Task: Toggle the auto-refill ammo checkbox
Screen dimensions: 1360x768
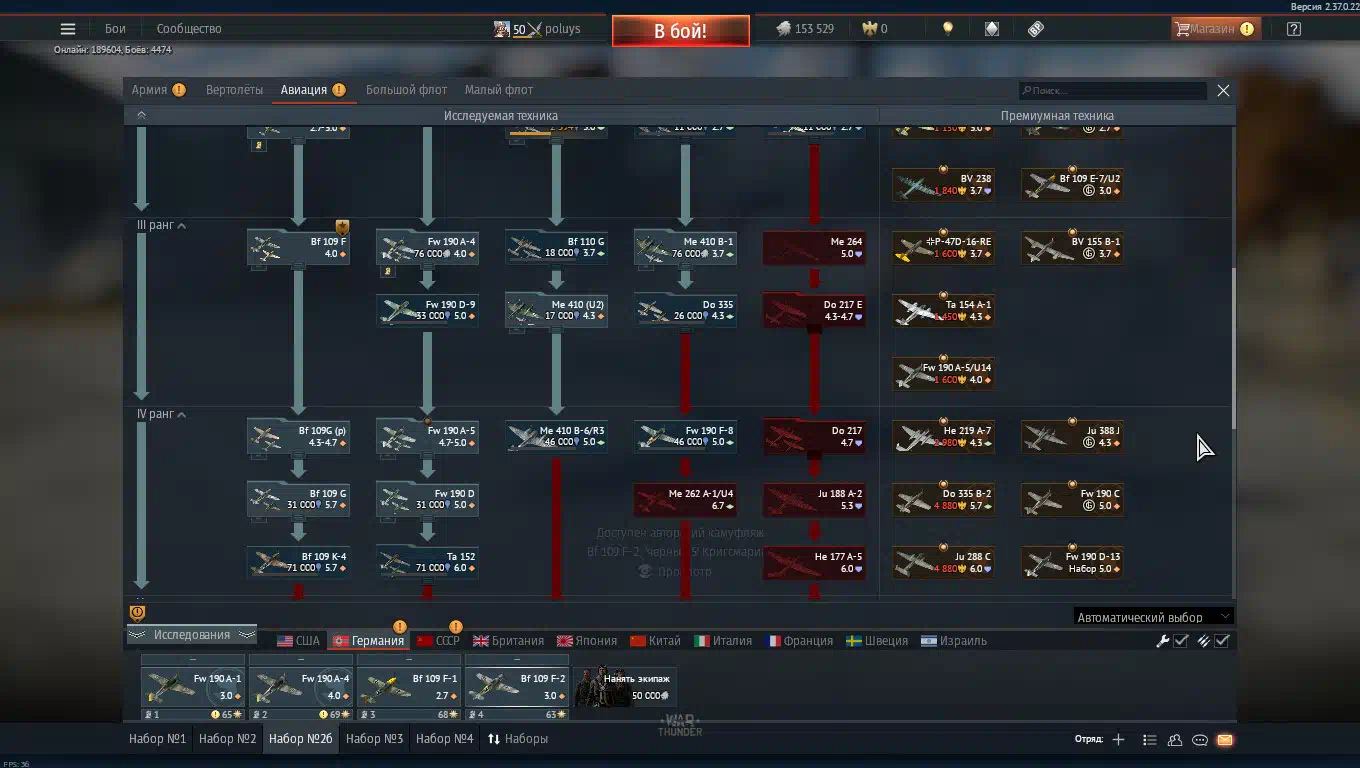Action: [x=1222, y=641]
